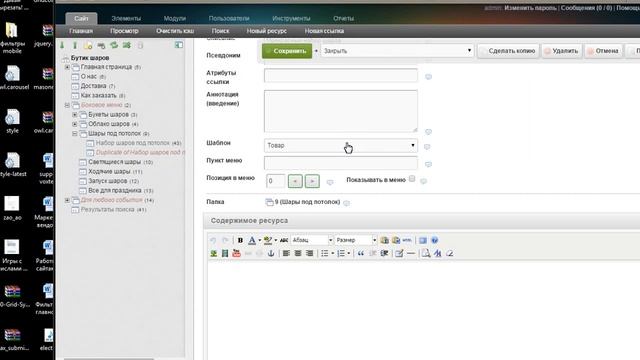
Task: Apply strikethrough ABC formatting
Action: tap(284, 240)
